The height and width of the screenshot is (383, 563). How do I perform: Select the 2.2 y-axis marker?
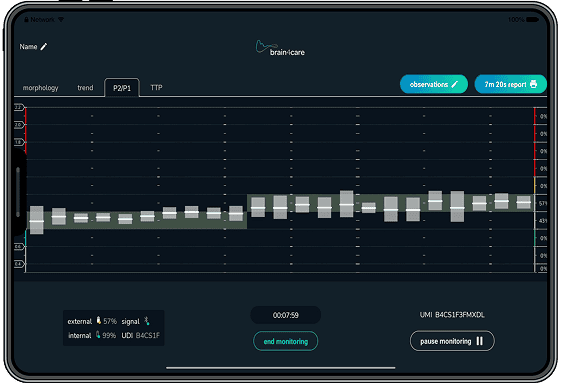[19, 107]
